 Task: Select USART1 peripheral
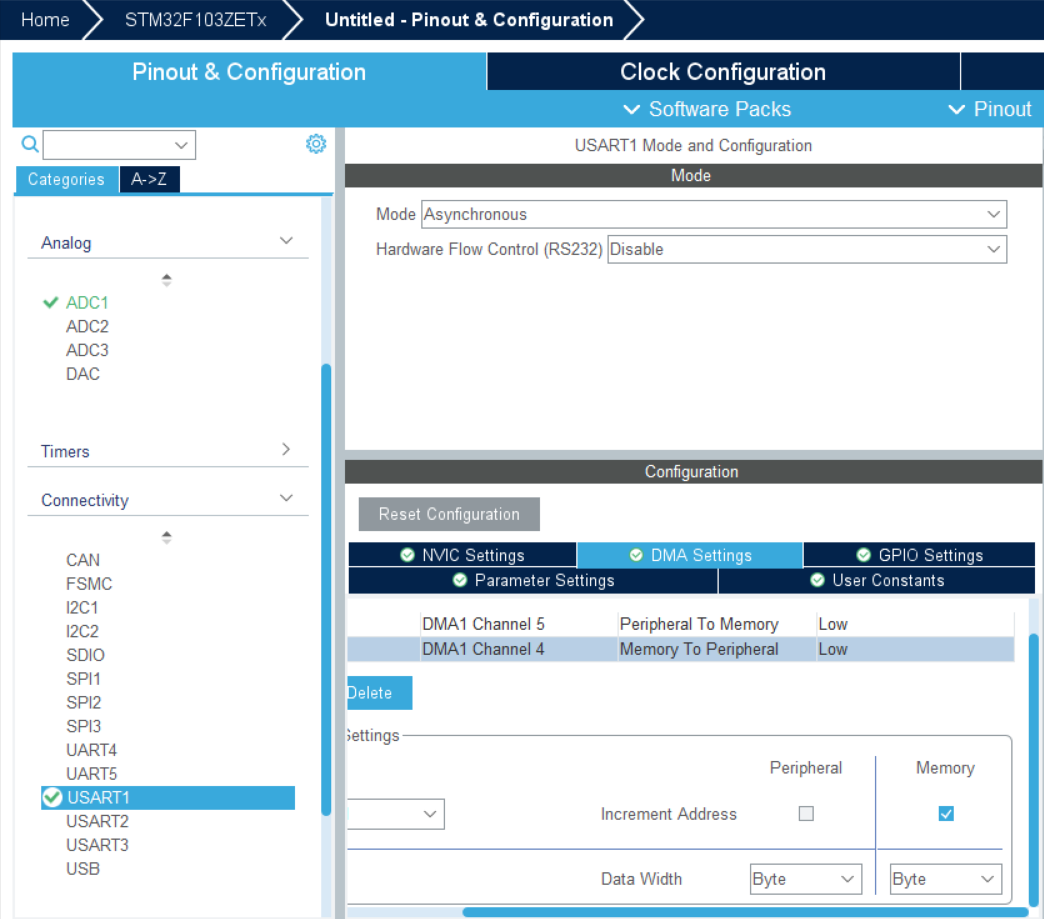click(168, 798)
